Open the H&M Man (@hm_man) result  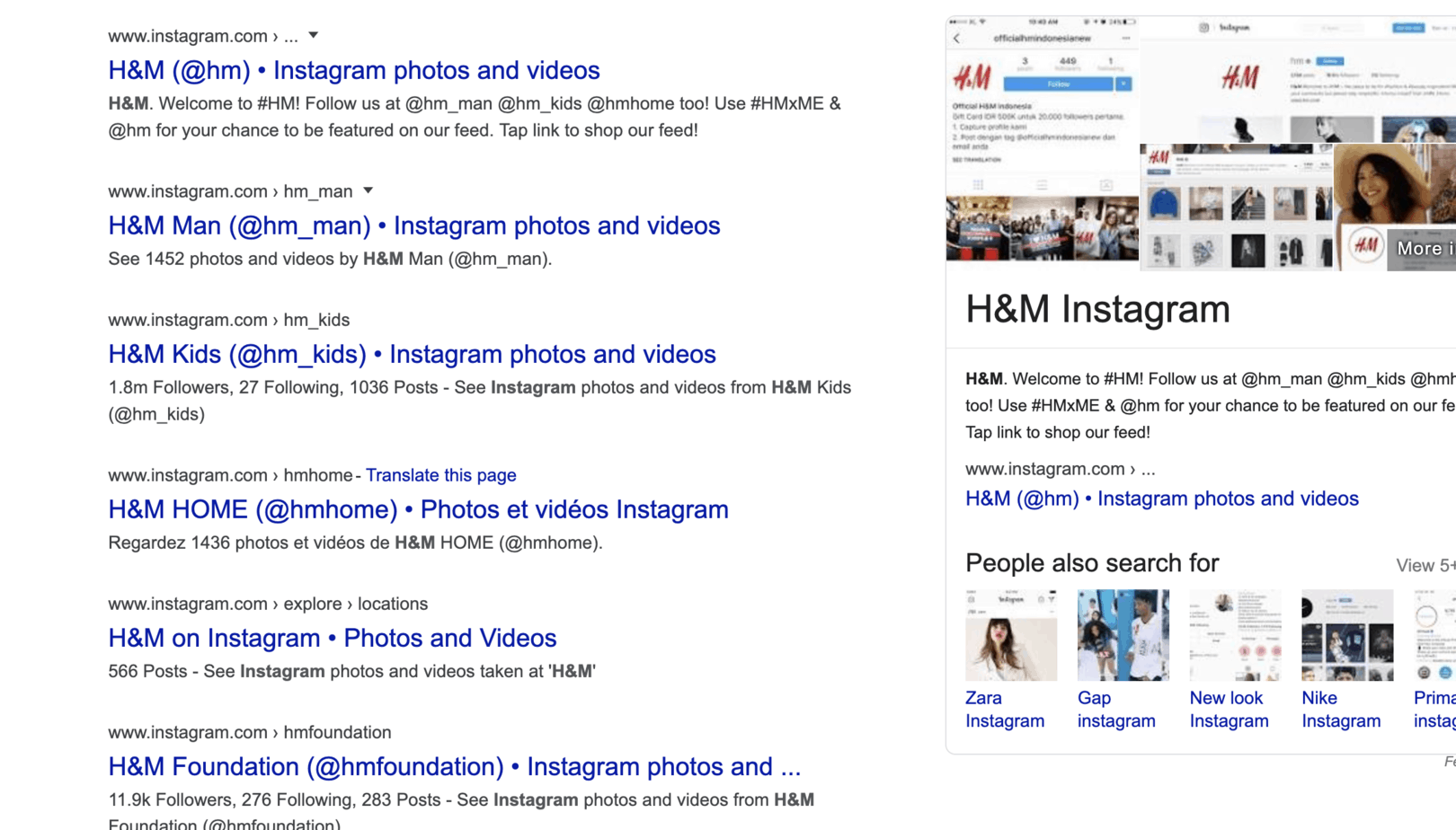(x=413, y=225)
